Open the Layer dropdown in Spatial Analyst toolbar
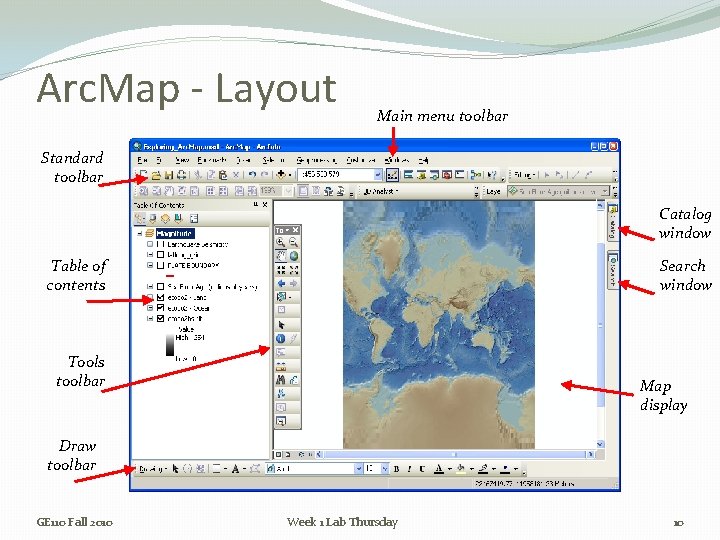720x540 pixels. [606, 191]
